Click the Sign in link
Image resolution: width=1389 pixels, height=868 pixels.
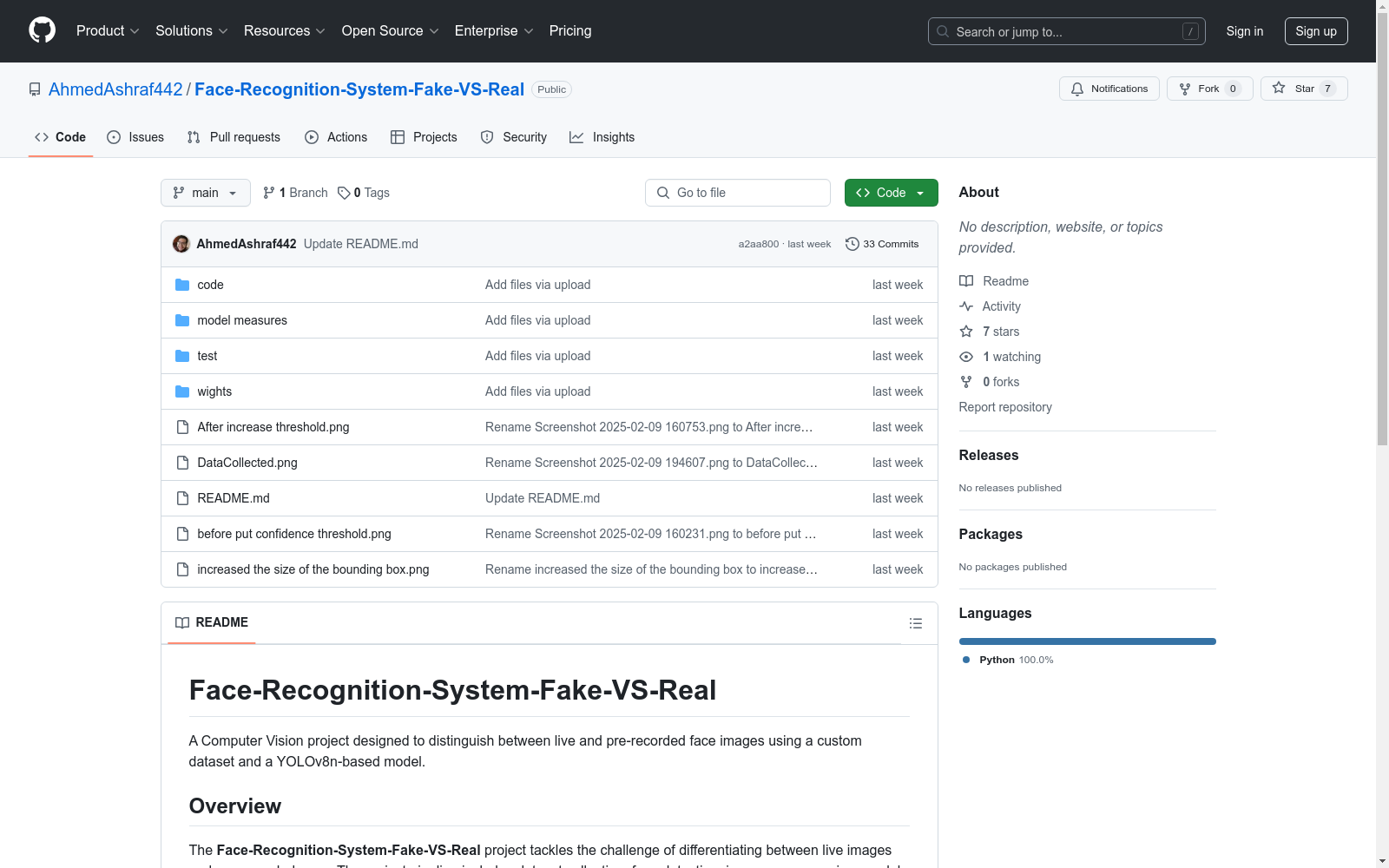(x=1245, y=31)
